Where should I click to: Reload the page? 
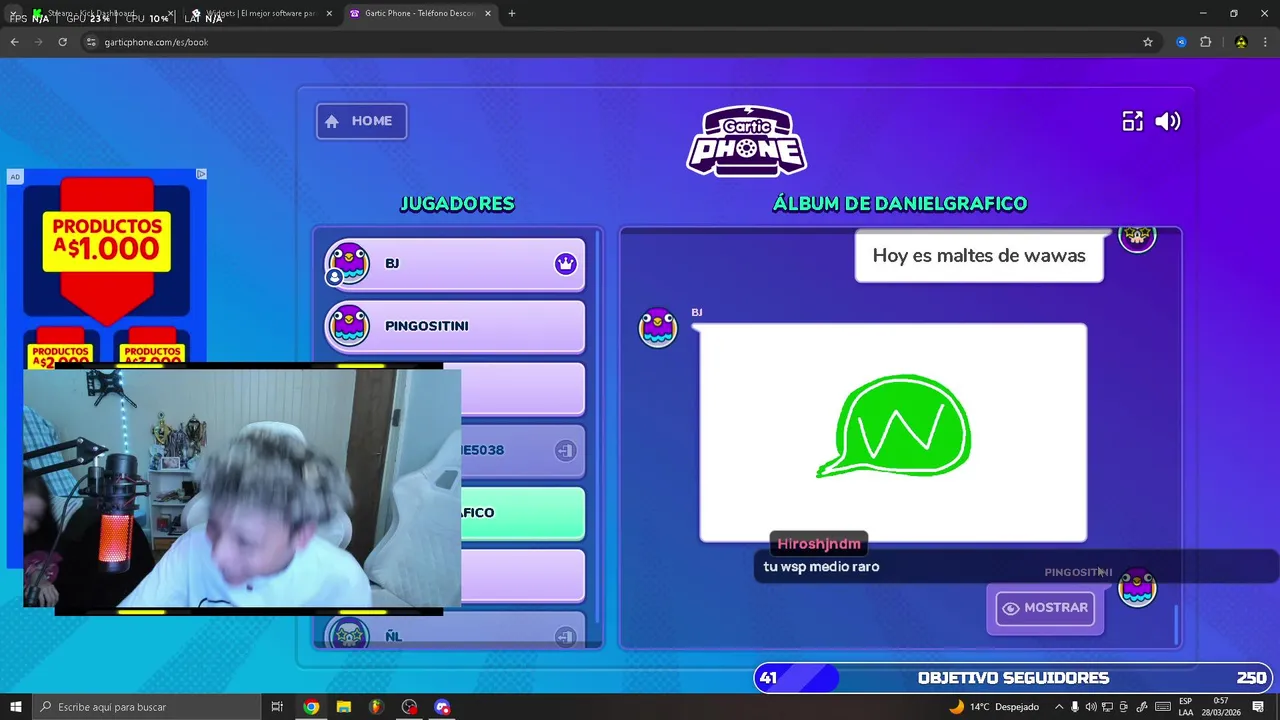click(x=62, y=42)
